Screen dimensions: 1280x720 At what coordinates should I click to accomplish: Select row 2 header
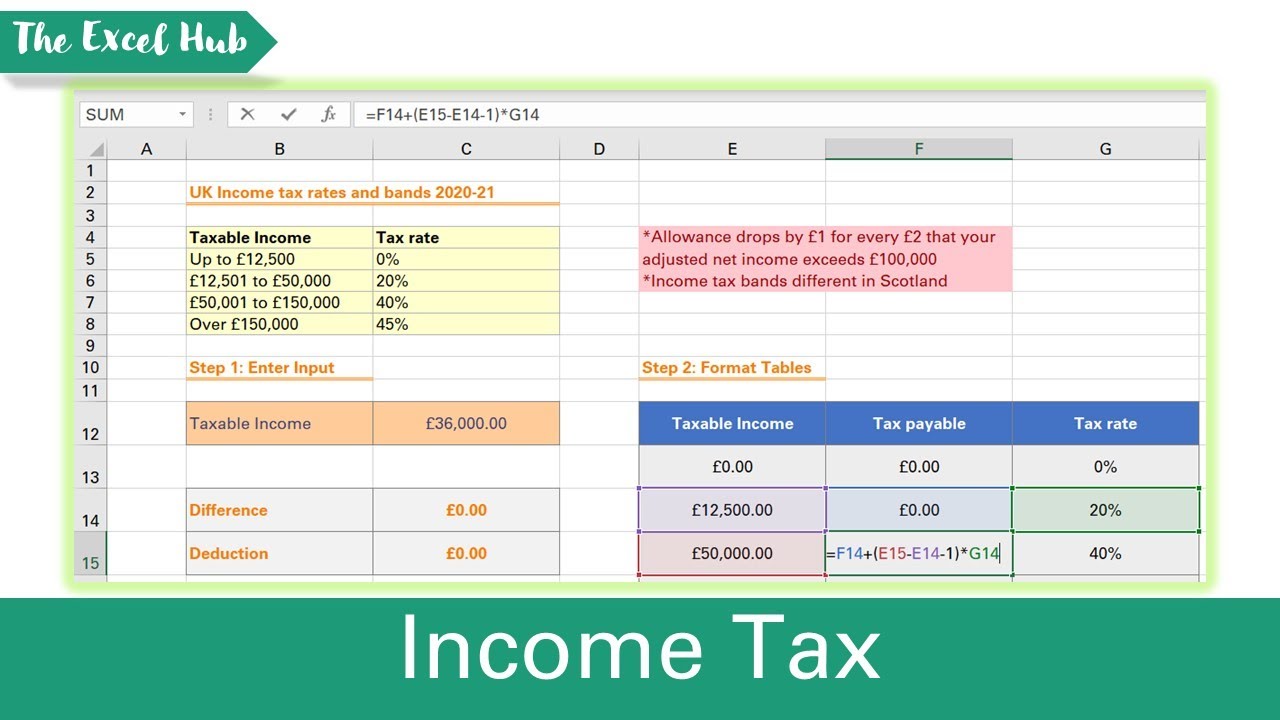coord(92,193)
